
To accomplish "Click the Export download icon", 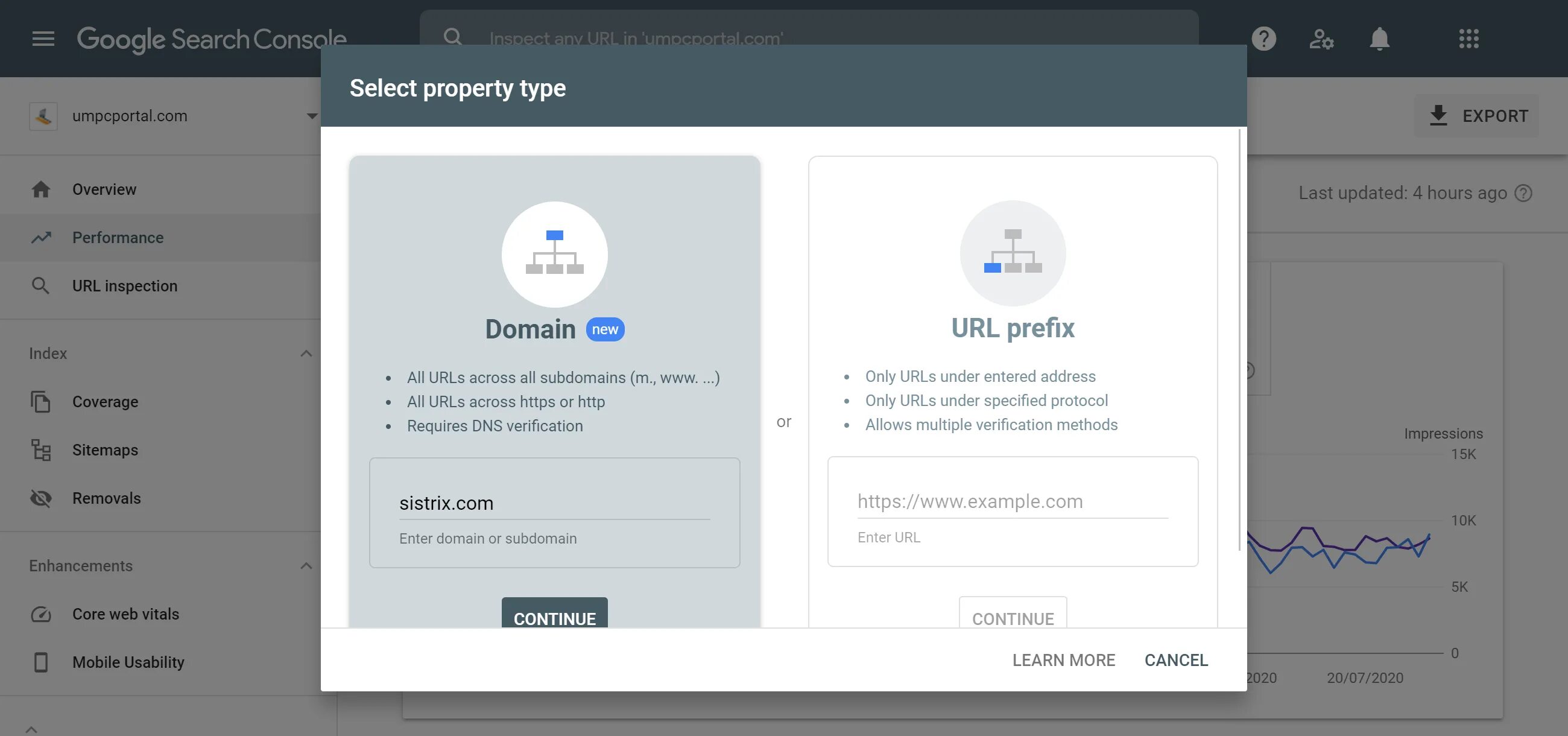I will point(1438,115).
